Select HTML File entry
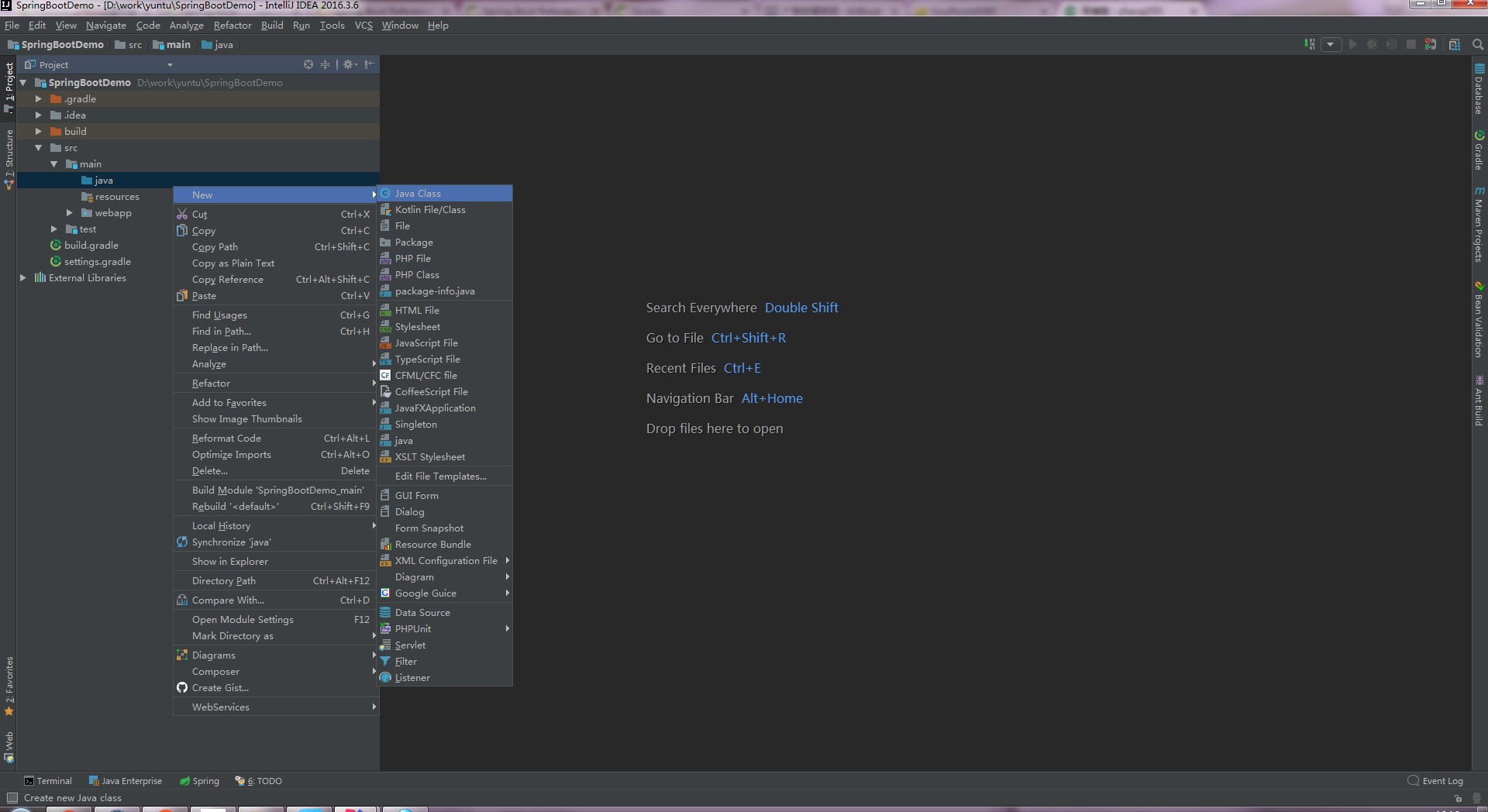This screenshot has height=812, width=1488. pos(445,310)
